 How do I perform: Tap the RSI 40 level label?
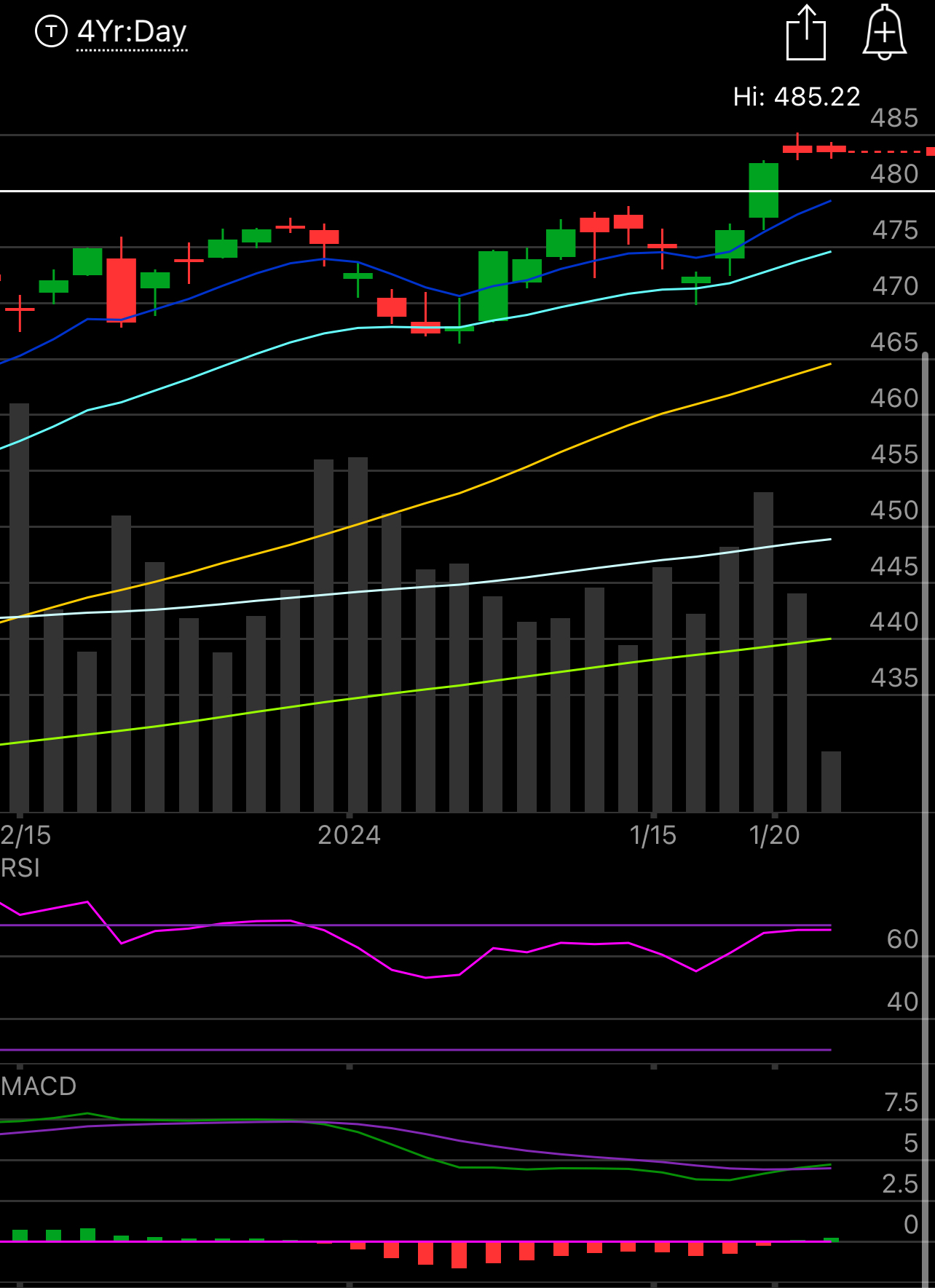[903, 1001]
